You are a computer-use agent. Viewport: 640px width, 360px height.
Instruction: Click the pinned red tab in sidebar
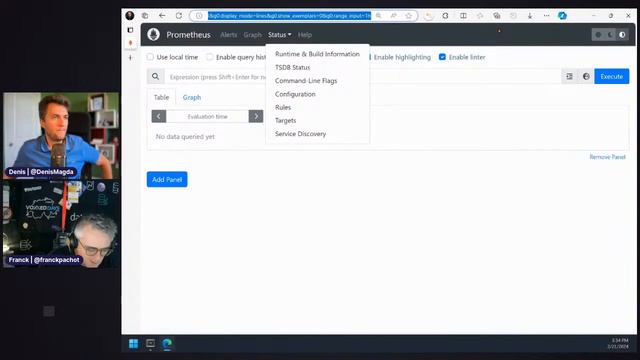click(x=130, y=43)
